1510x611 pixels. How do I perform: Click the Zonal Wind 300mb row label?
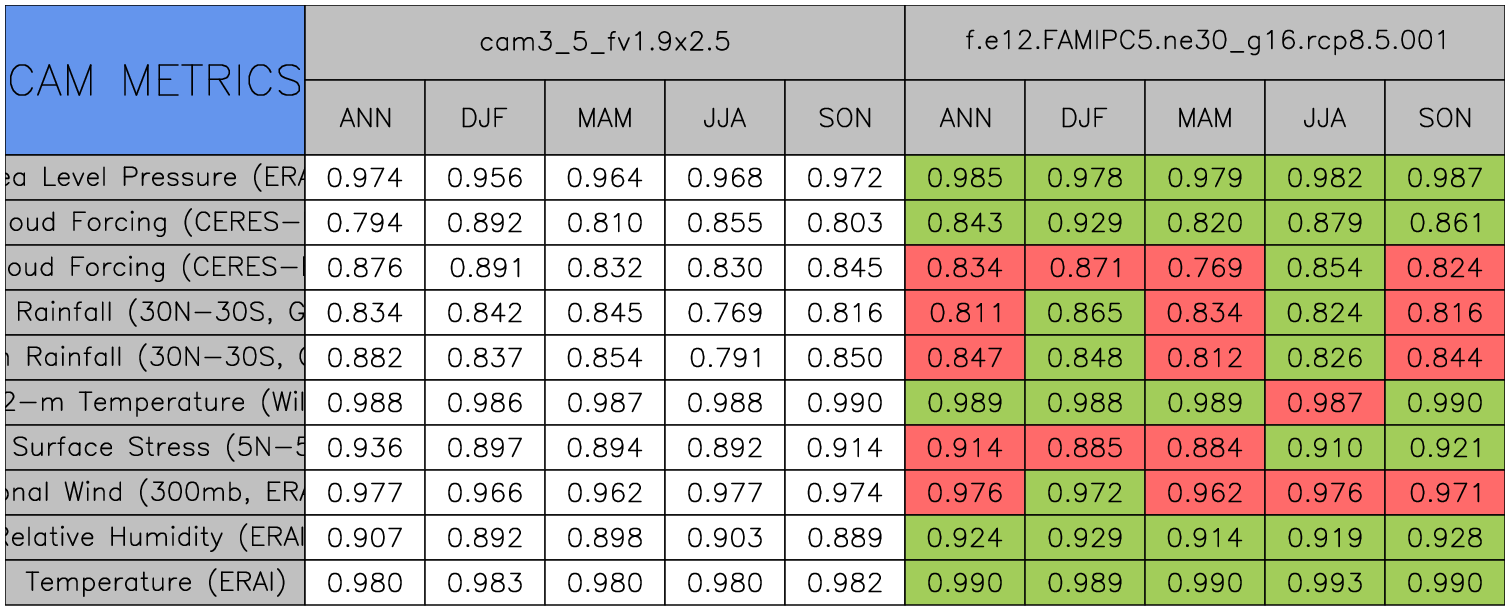(x=154, y=492)
